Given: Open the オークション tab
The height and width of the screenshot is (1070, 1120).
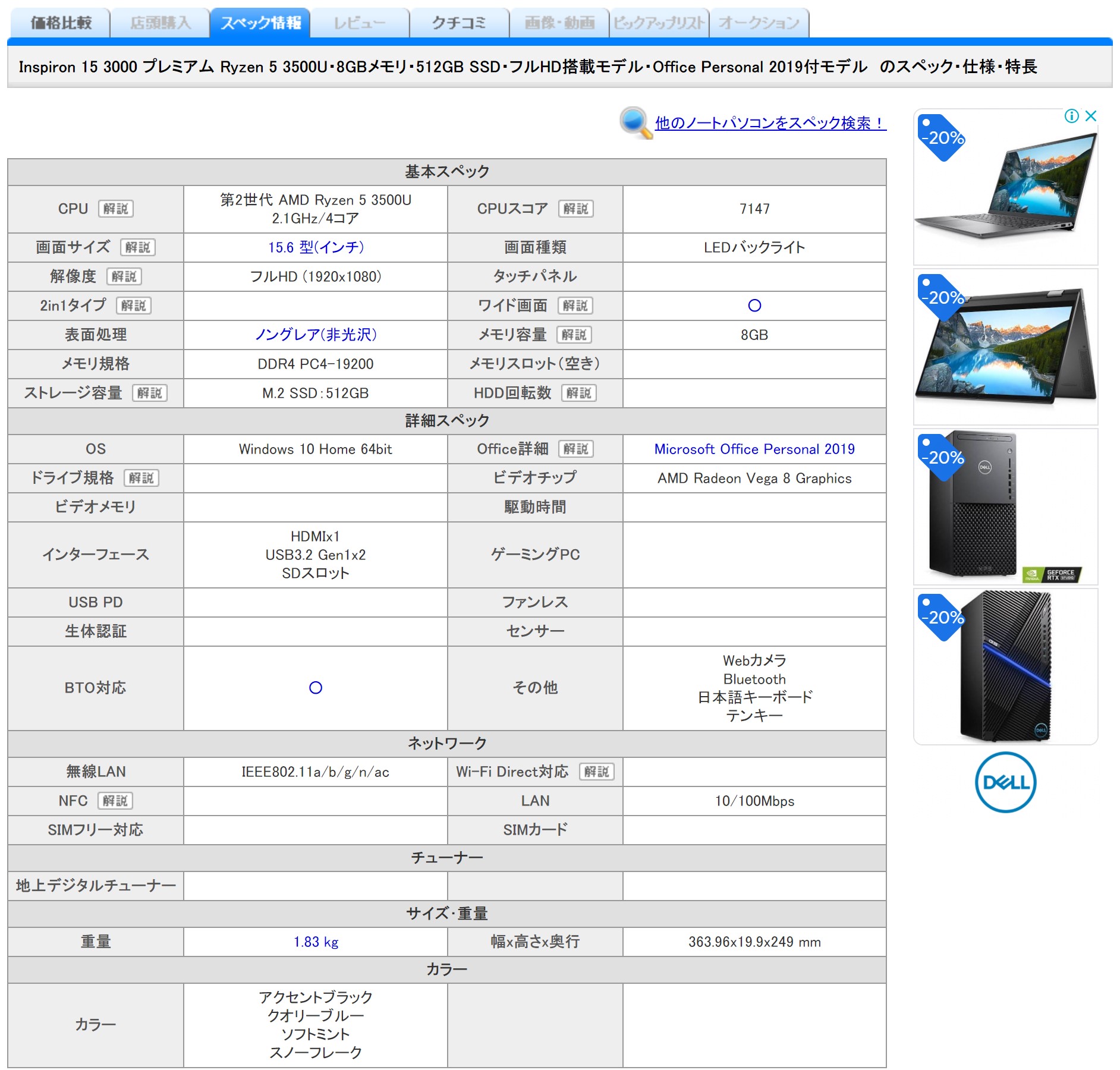Looking at the screenshot, I should coord(759,23).
